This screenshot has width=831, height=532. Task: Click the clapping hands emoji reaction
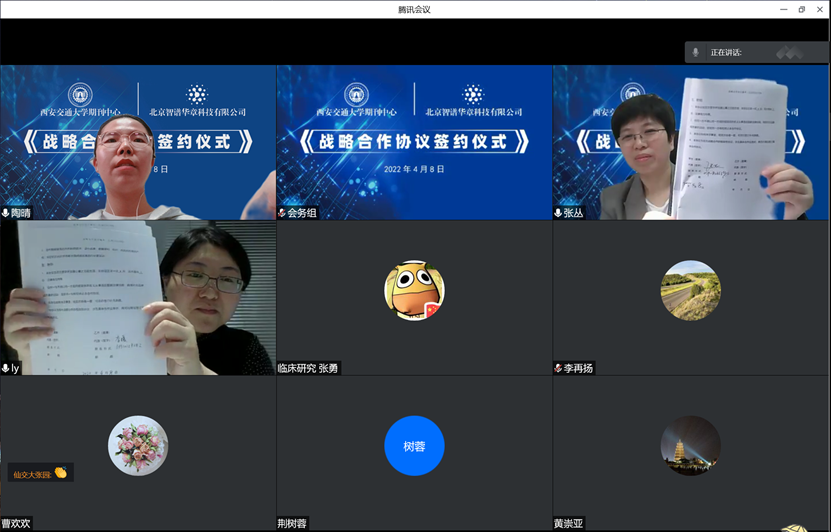pos(61,472)
